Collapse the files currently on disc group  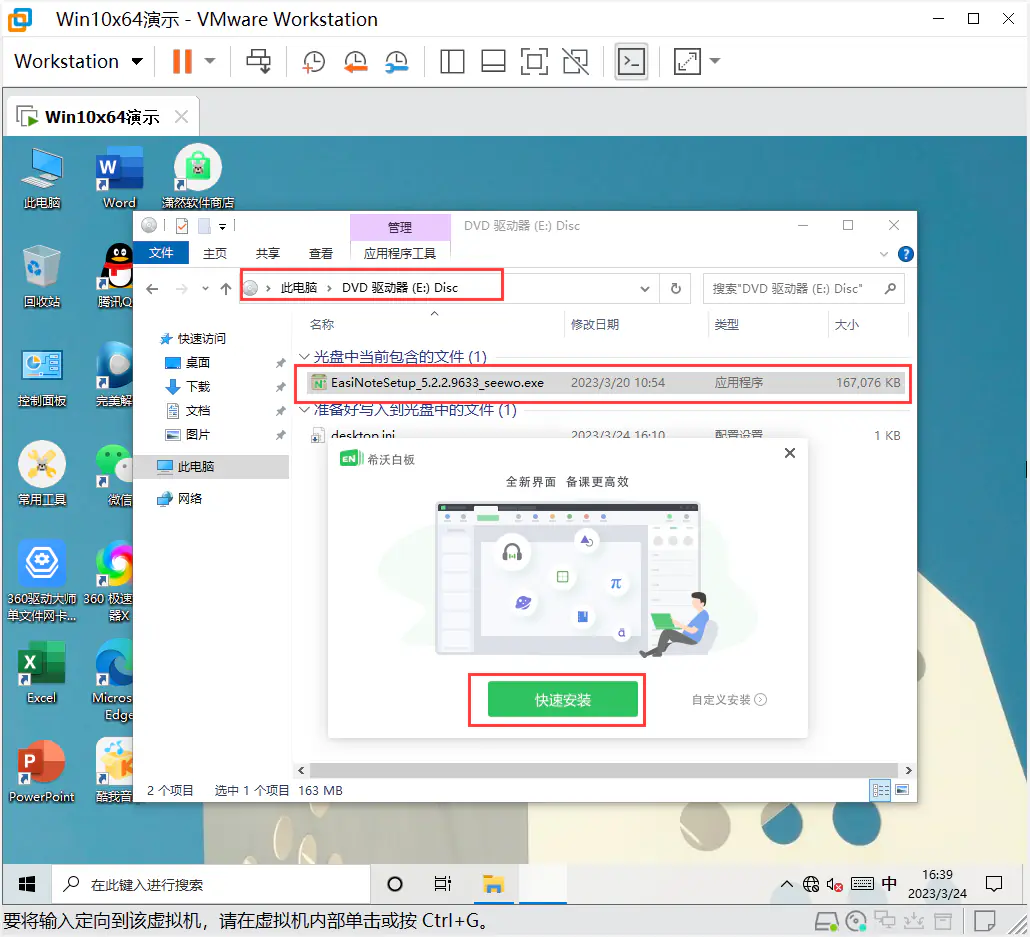click(x=304, y=357)
